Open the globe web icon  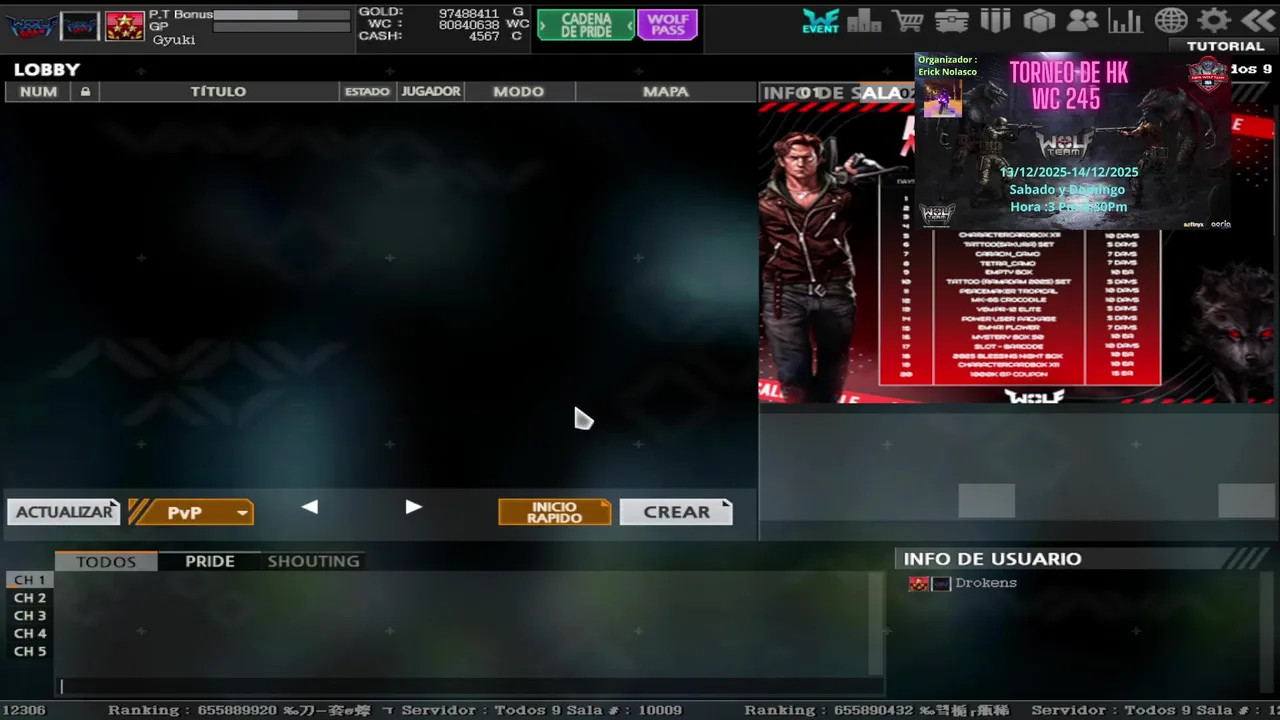point(1170,21)
